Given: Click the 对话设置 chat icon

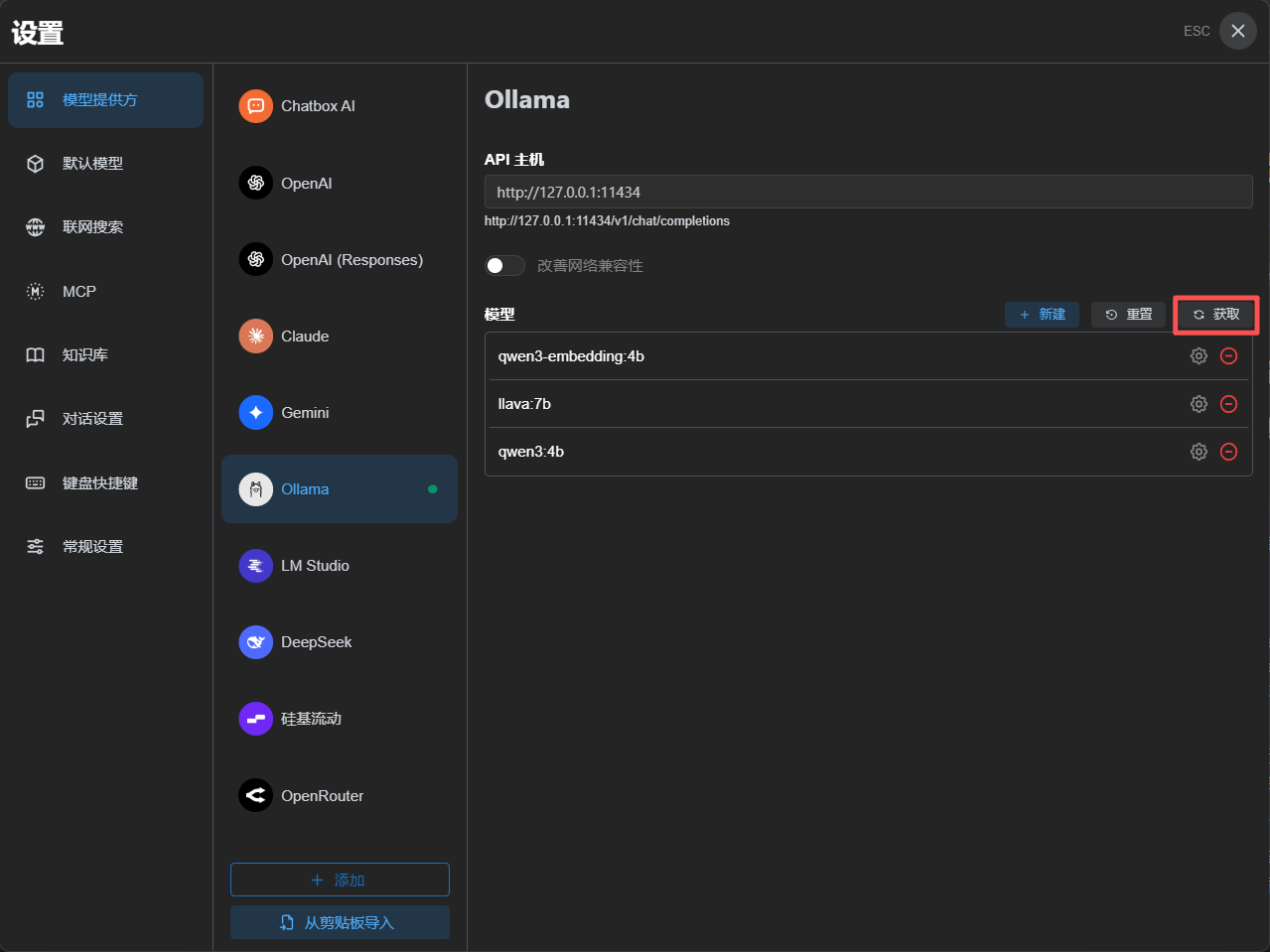Looking at the screenshot, I should (35, 419).
